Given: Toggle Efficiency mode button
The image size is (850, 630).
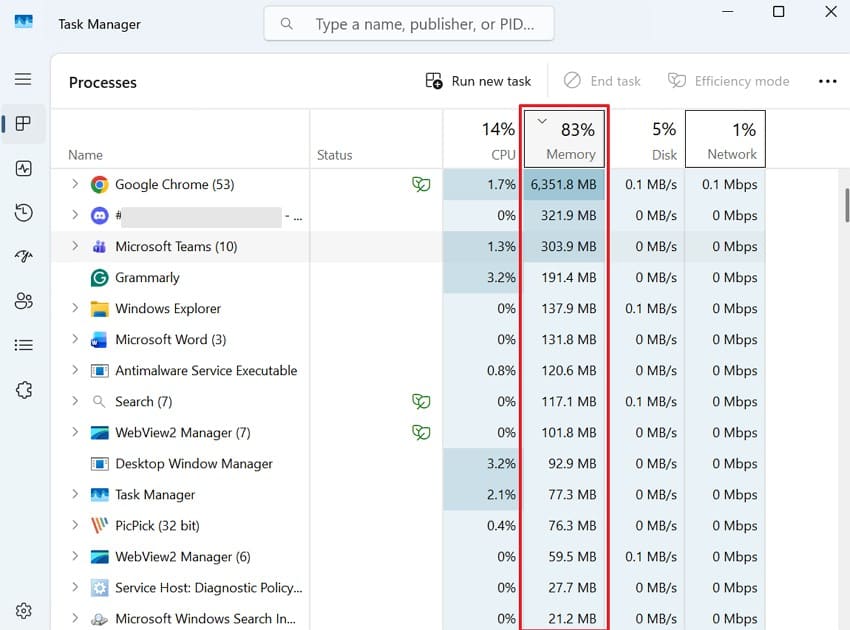Looking at the screenshot, I should pyautogui.click(x=729, y=81).
